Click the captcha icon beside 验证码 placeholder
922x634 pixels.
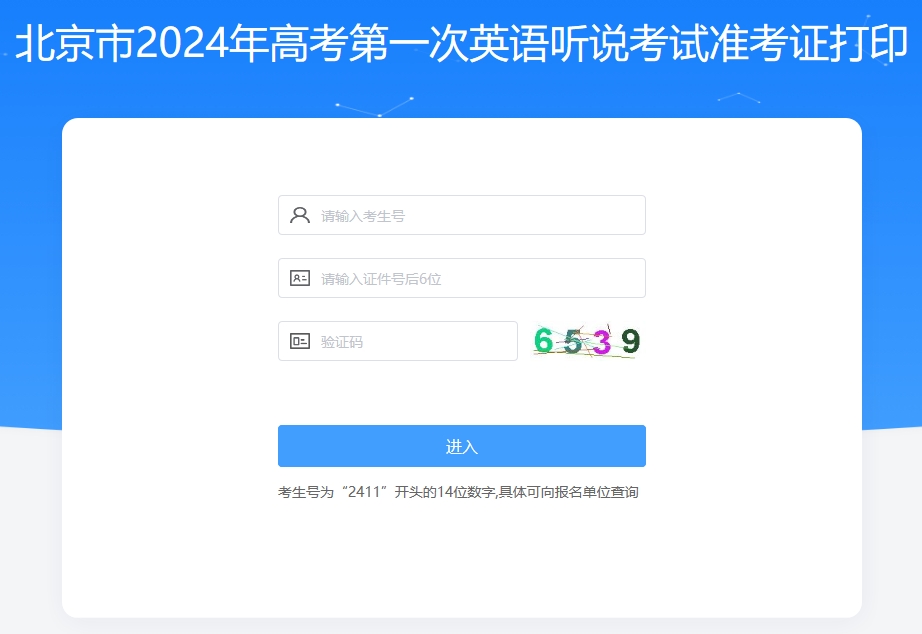pyautogui.click(x=300, y=341)
